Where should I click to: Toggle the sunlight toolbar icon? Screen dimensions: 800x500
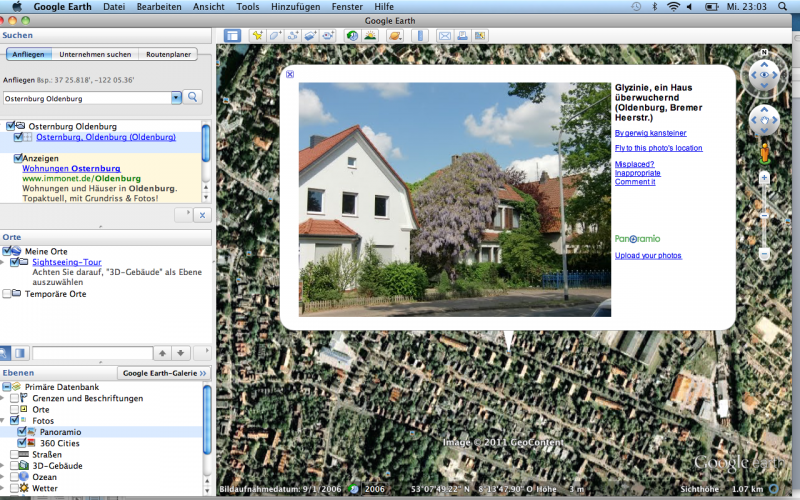click(x=370, y=36)
